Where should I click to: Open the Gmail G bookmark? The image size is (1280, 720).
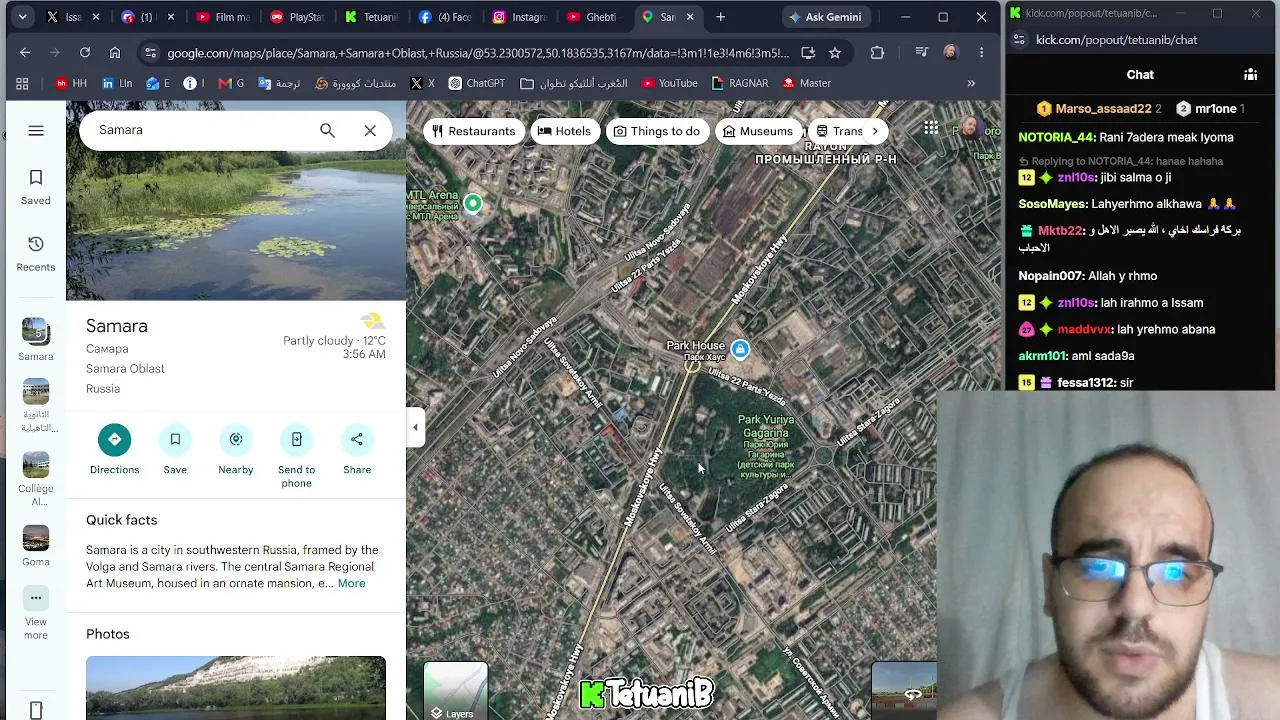coord(231,83)
